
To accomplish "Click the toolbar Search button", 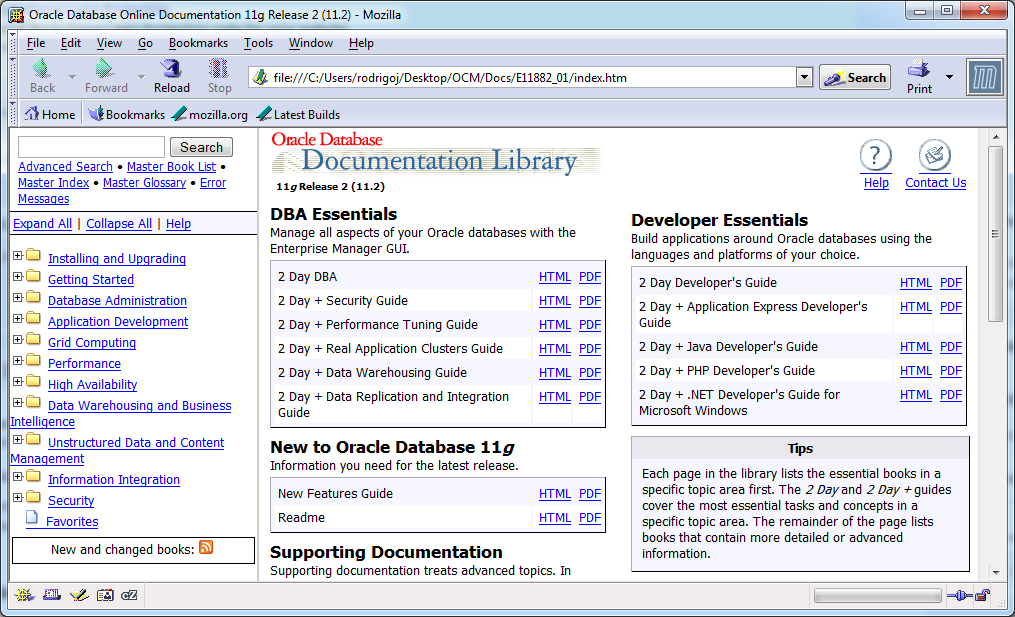I will point(854,78).
